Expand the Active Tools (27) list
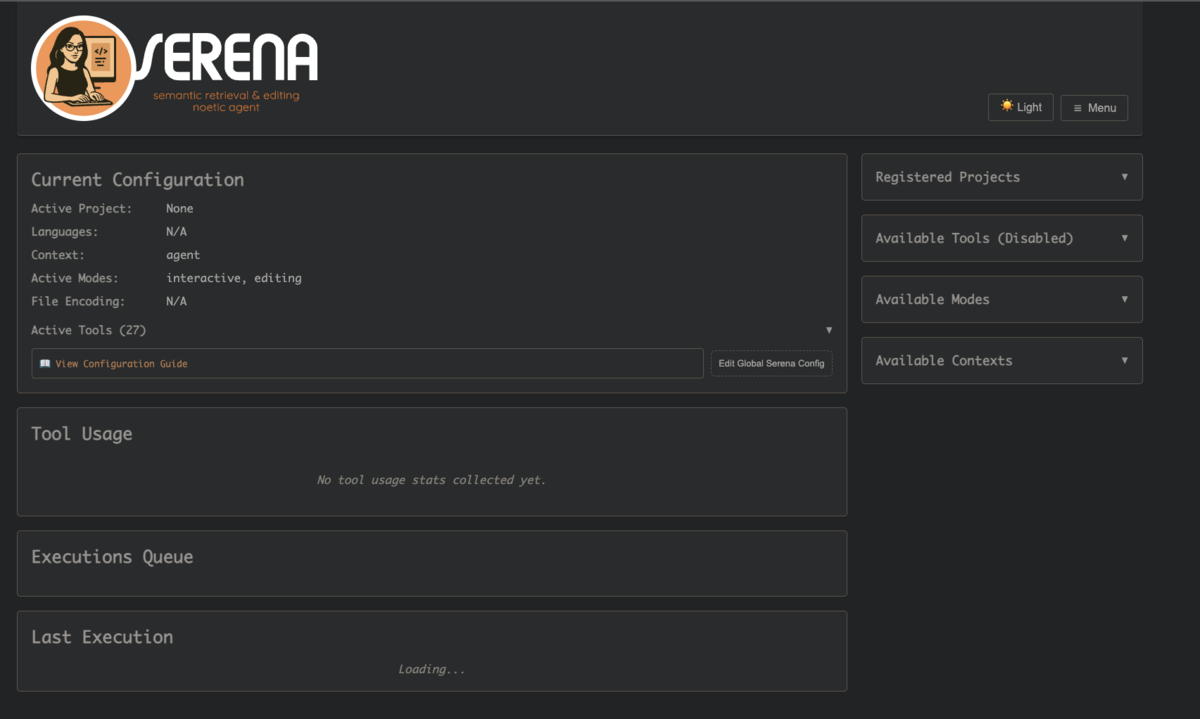 tap(431, 330)
